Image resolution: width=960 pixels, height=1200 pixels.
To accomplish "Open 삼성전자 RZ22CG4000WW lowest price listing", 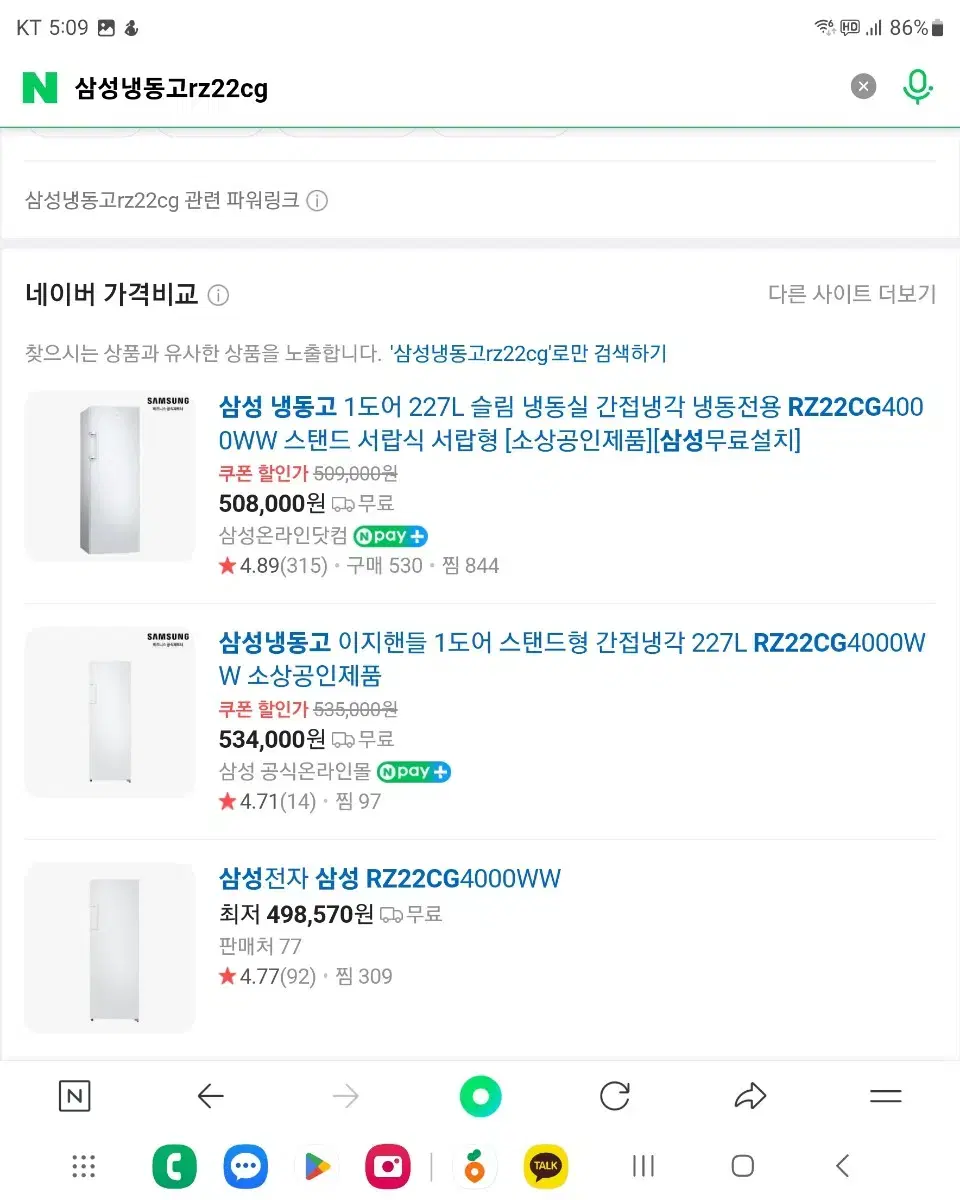I will pyautogui.click(x=390, y=879).
